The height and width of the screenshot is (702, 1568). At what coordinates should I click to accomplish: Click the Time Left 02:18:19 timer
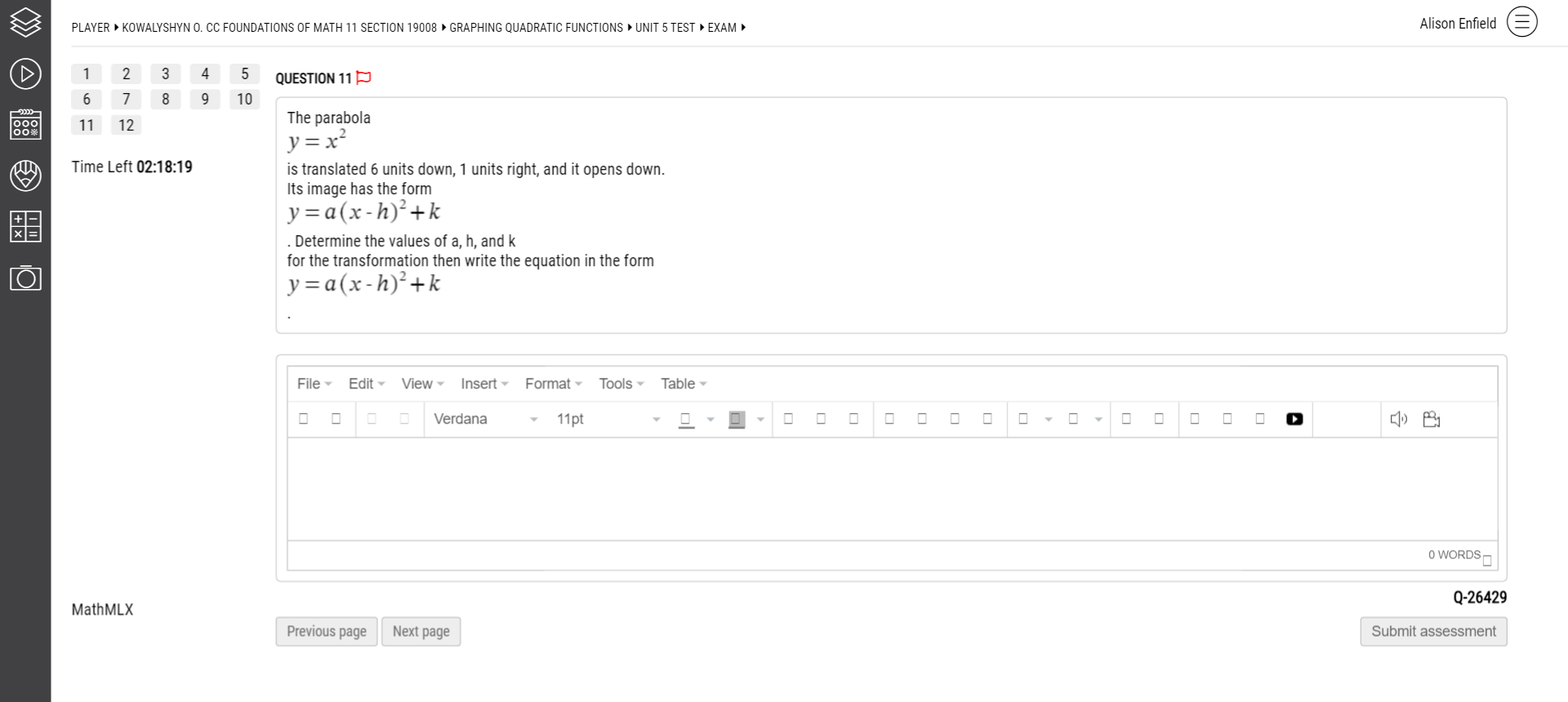click(x=132, y=167)
